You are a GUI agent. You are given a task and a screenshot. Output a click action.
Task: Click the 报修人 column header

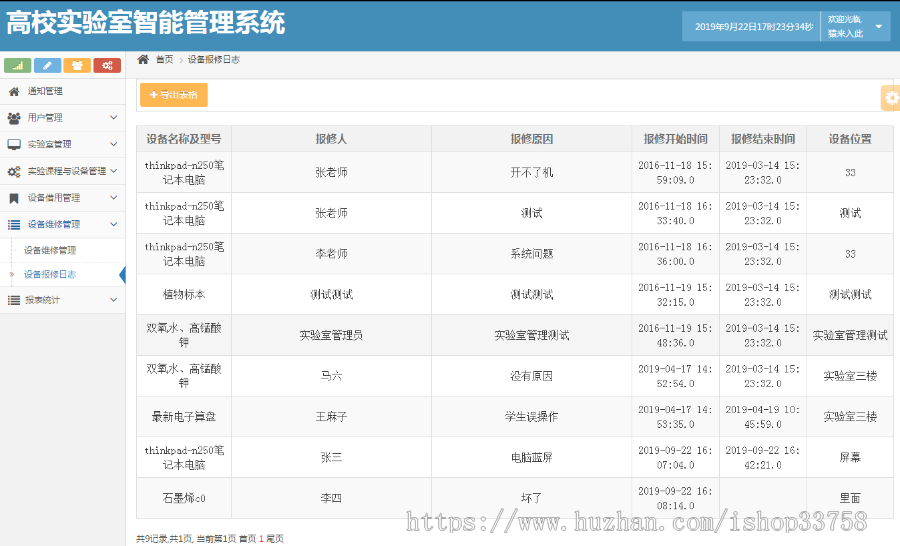(331, 139)
